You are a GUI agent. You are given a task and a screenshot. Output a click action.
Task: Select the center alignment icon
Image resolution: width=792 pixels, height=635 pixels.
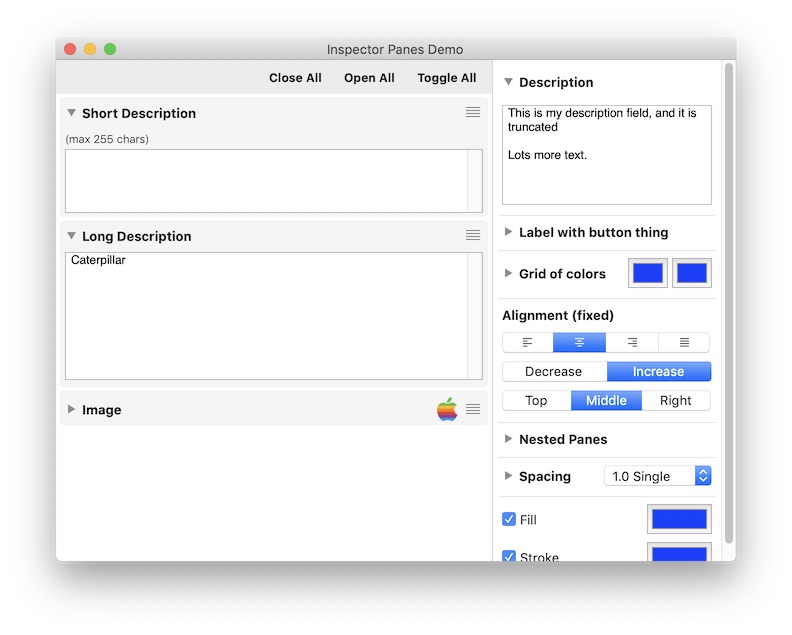click(x=579, y=342)
